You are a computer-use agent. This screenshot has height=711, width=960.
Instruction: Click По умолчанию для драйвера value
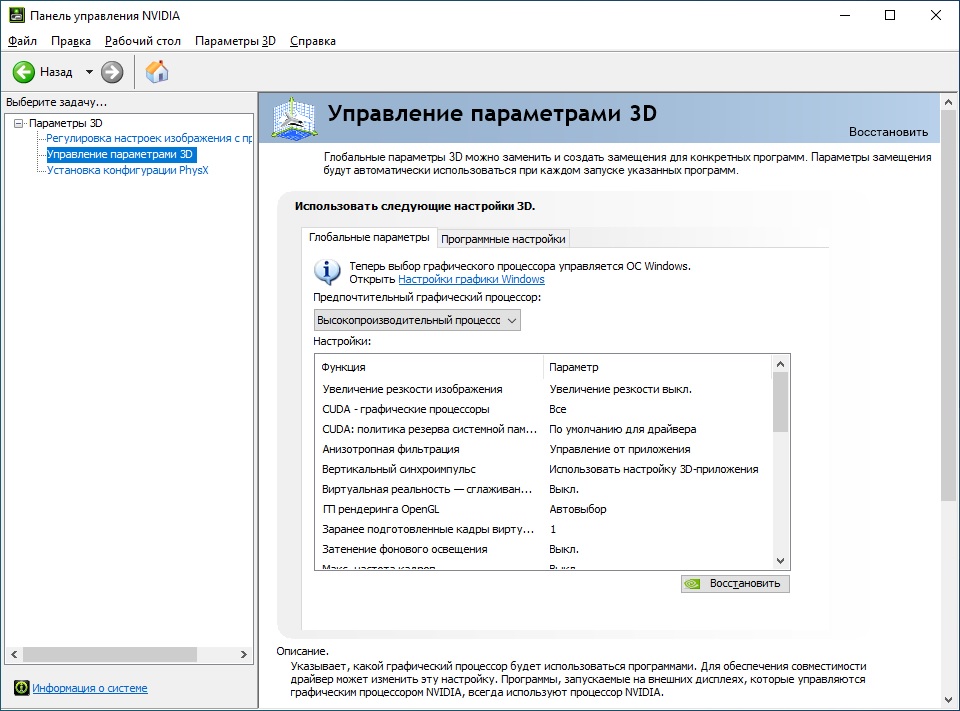(x=623, y=429)
